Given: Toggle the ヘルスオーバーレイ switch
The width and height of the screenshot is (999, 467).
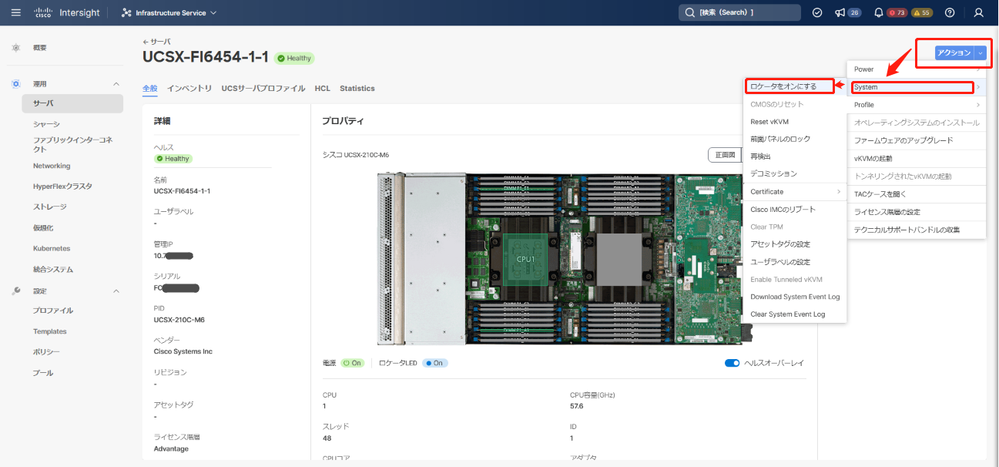Looking at the screenshot, I should point(732,363).
